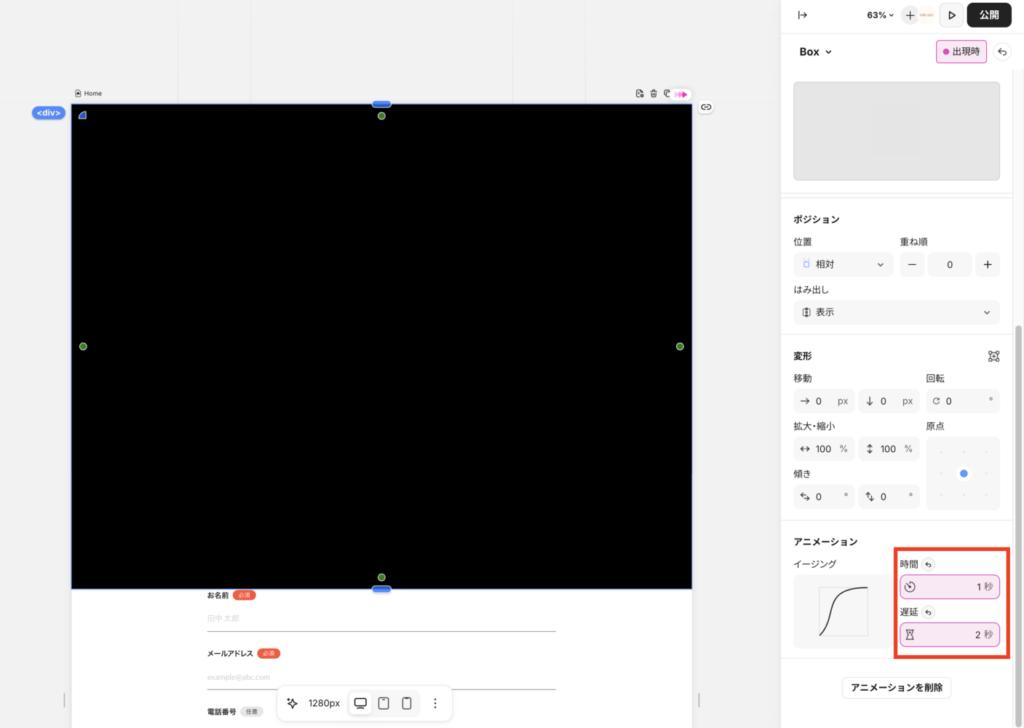
Task: Click the AI sparkle icon in bottom toolbar
Action: click(x=292, y=703)
